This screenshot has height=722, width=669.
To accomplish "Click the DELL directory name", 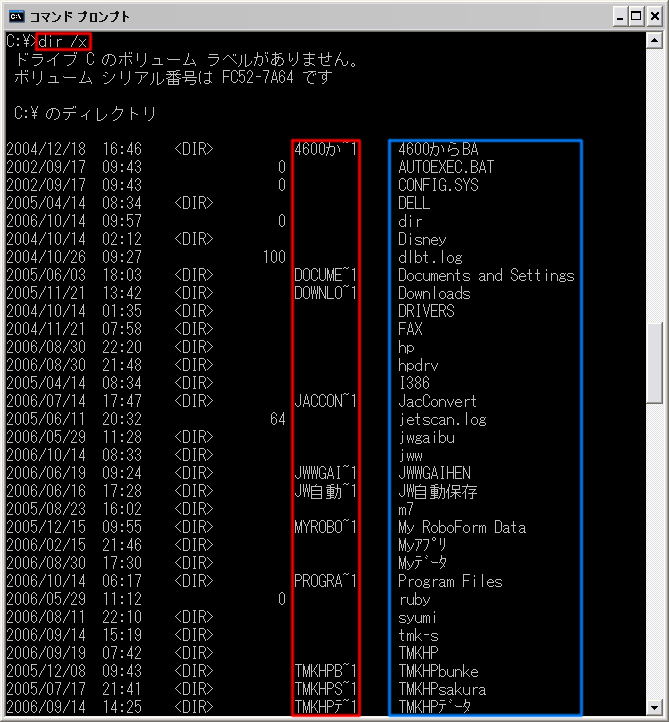I will [x=414, y=203].
